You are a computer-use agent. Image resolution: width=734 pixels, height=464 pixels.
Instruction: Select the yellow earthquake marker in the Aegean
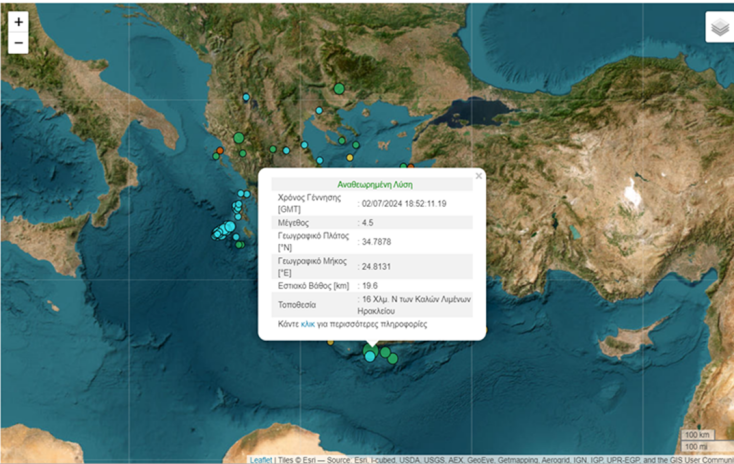coord(350,158)
